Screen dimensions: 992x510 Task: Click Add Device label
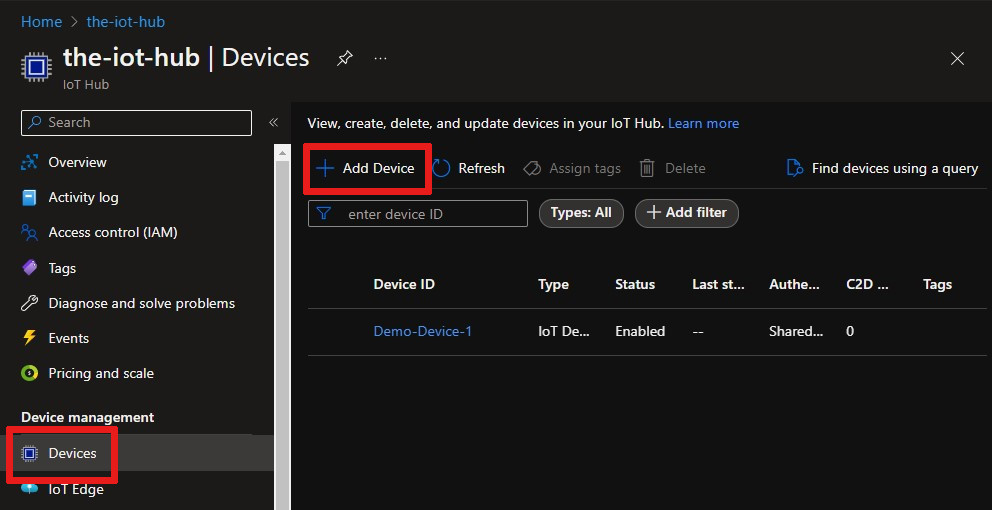[378, 168]
